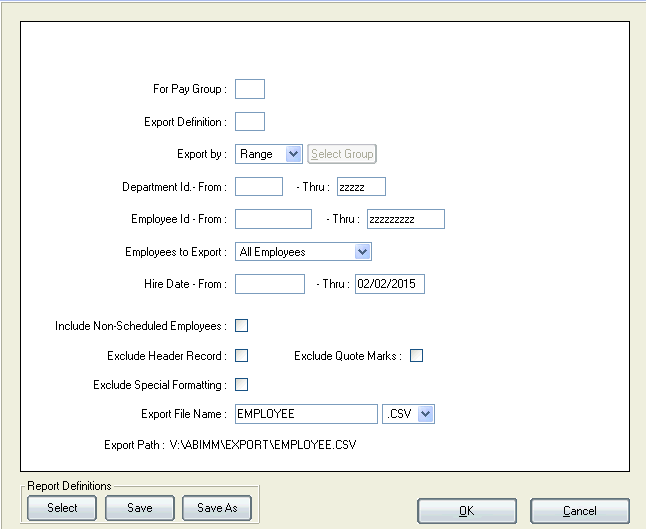Click the For Pay Group input field
646x529 pixels.
pyautogui.click(x=250, y=89)
